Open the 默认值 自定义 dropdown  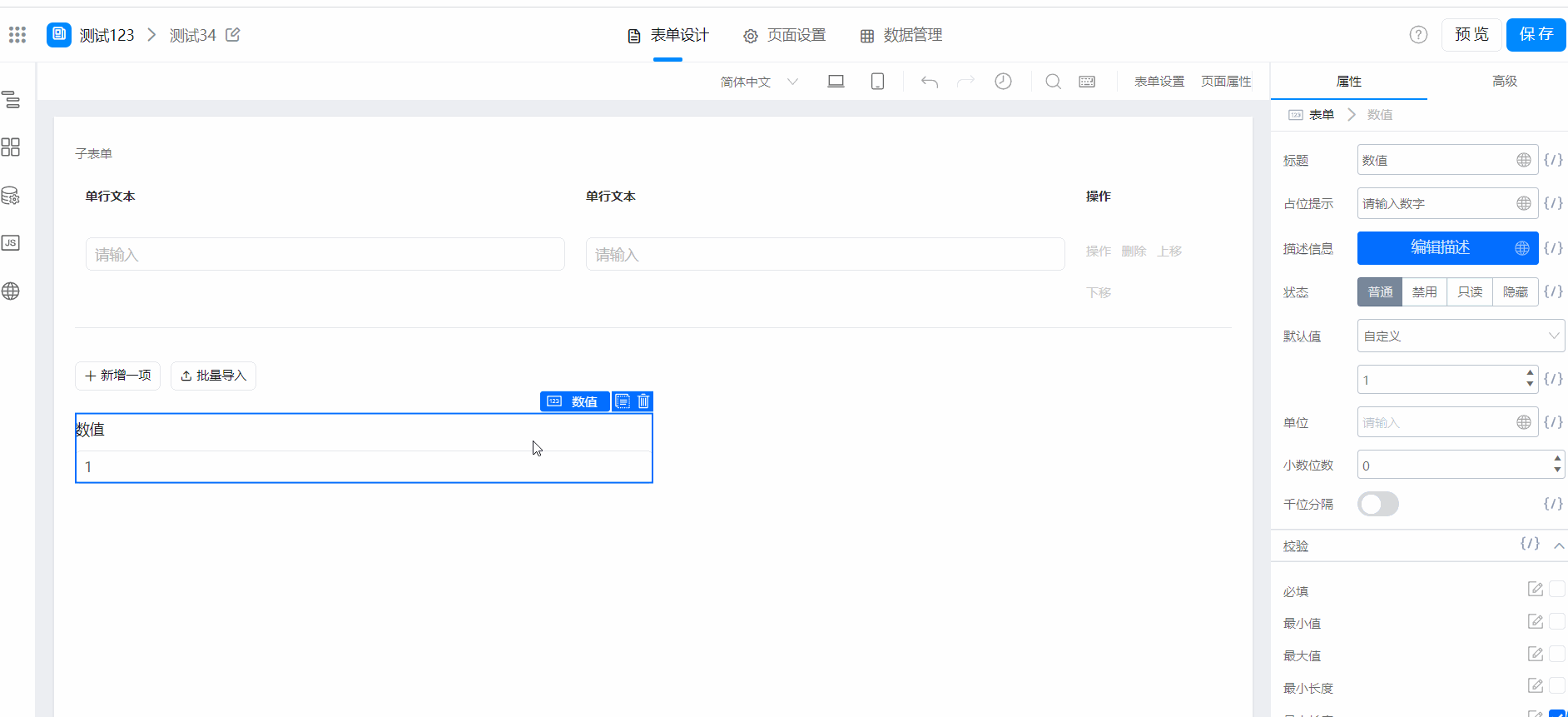point(1461,336)
